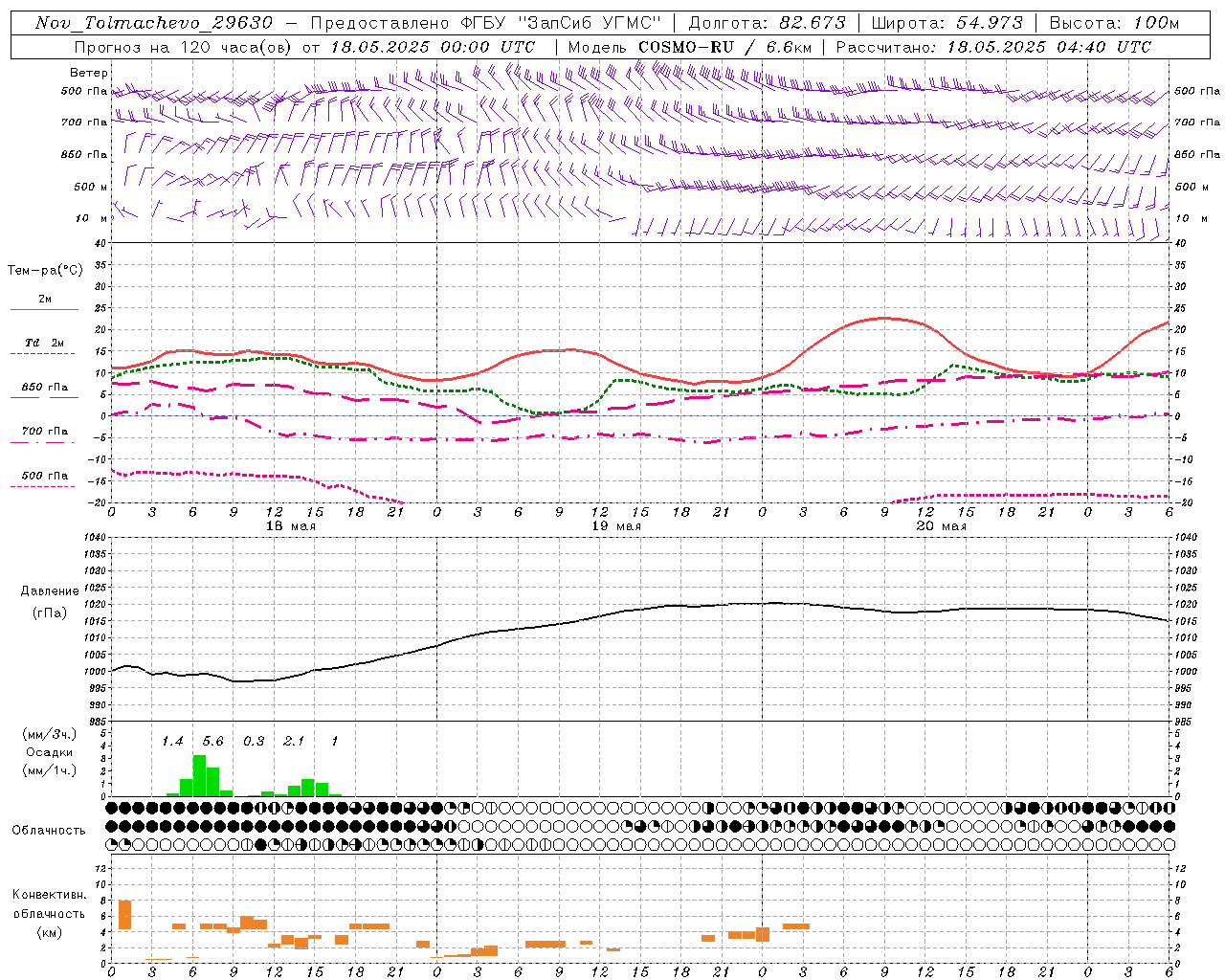Click the 3-hour precipitation total 1.4
1225x980 pixels.
click(x=172, y=741)
